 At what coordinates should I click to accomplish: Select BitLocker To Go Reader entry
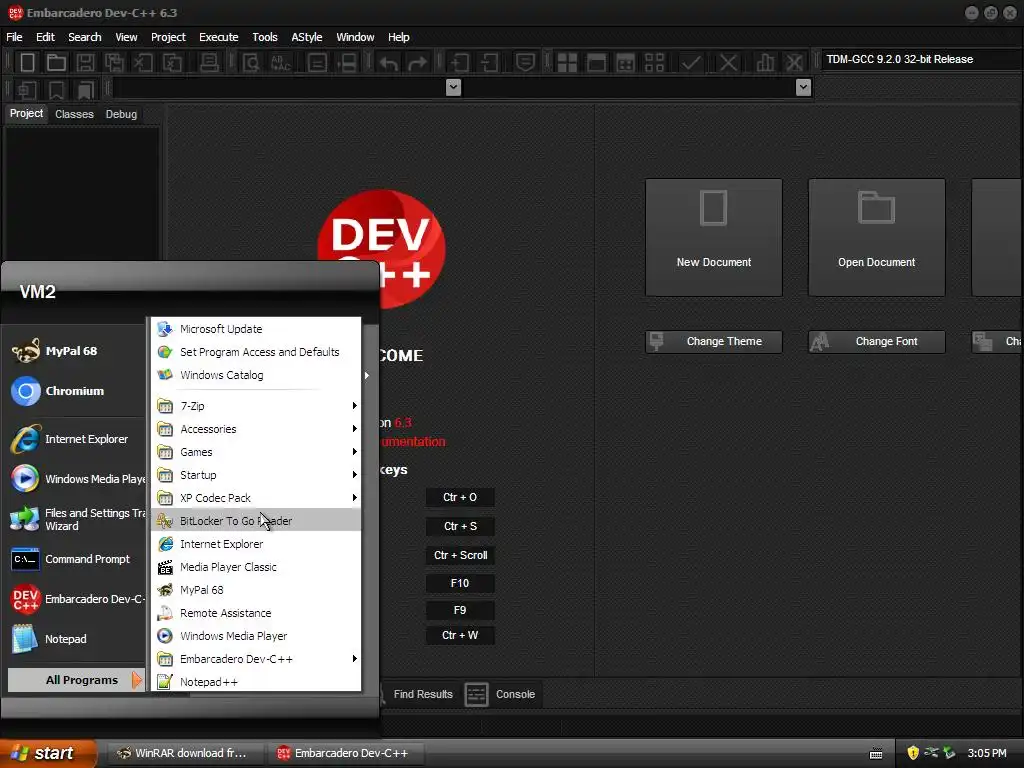coord(256,520)
